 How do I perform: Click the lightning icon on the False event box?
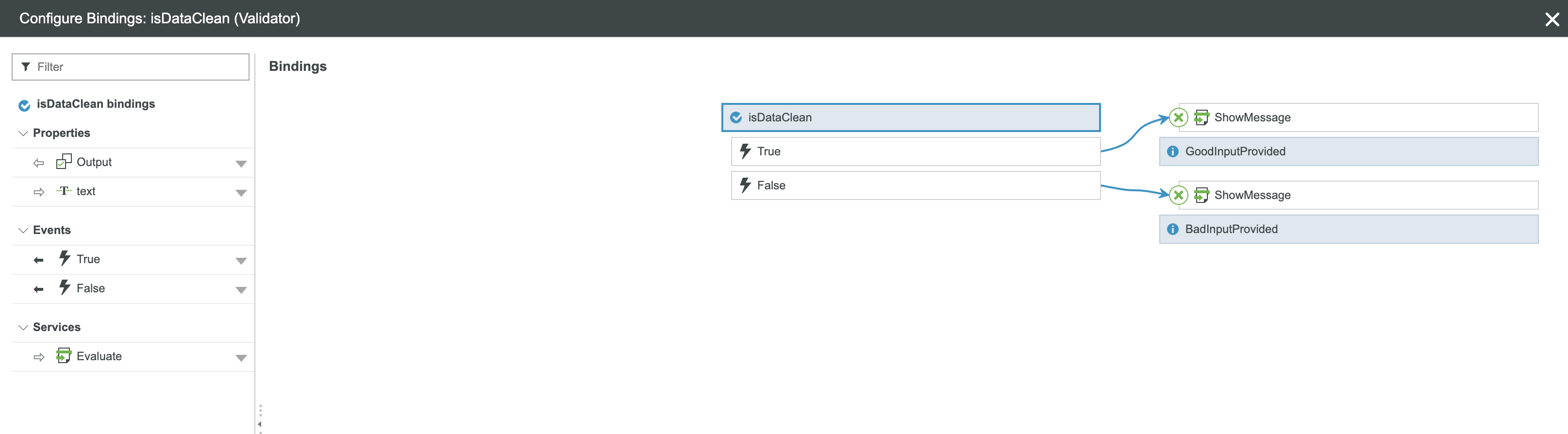click(x=745, y=185)
